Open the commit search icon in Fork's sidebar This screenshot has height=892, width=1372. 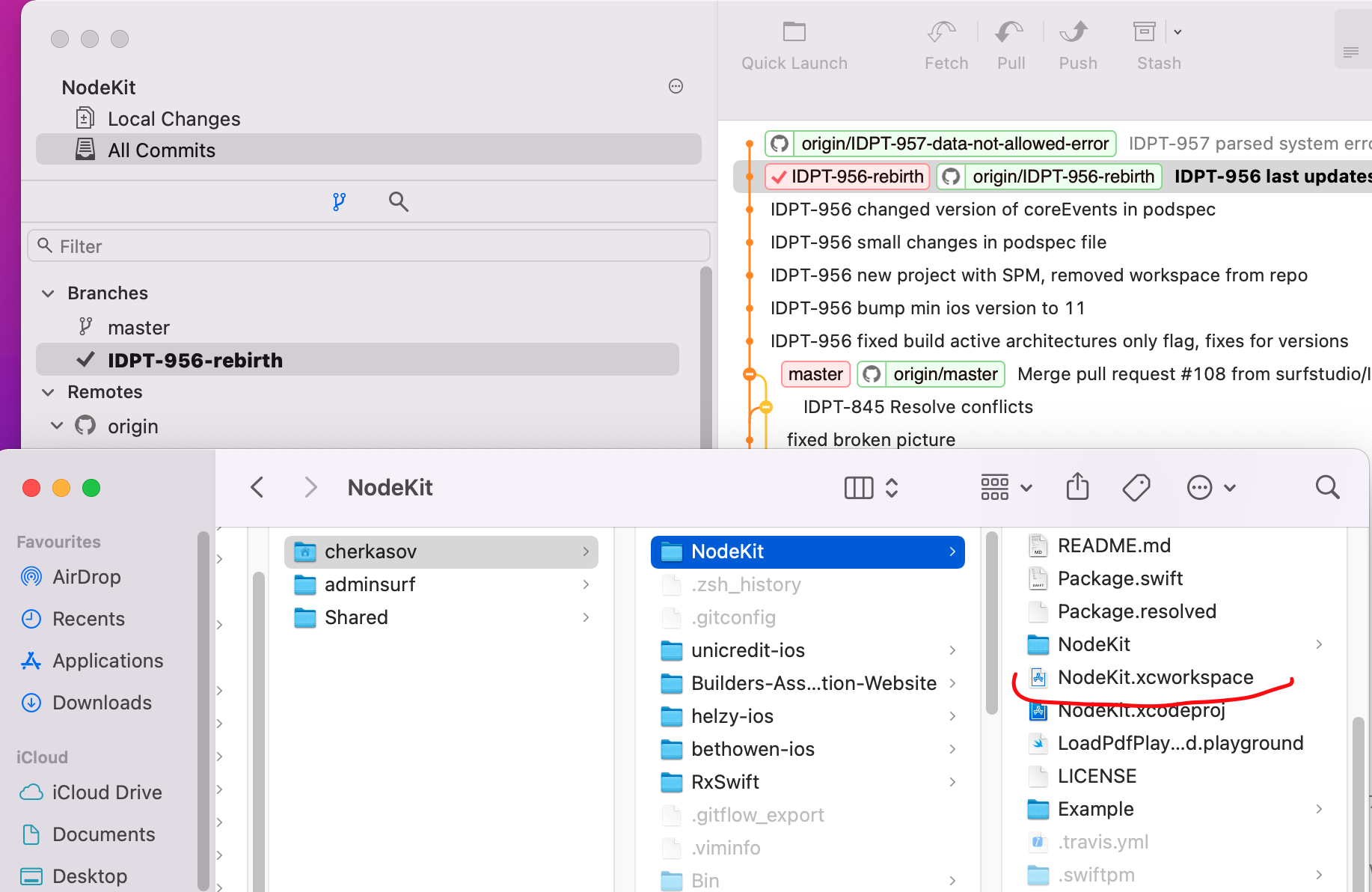coord(398,201)
